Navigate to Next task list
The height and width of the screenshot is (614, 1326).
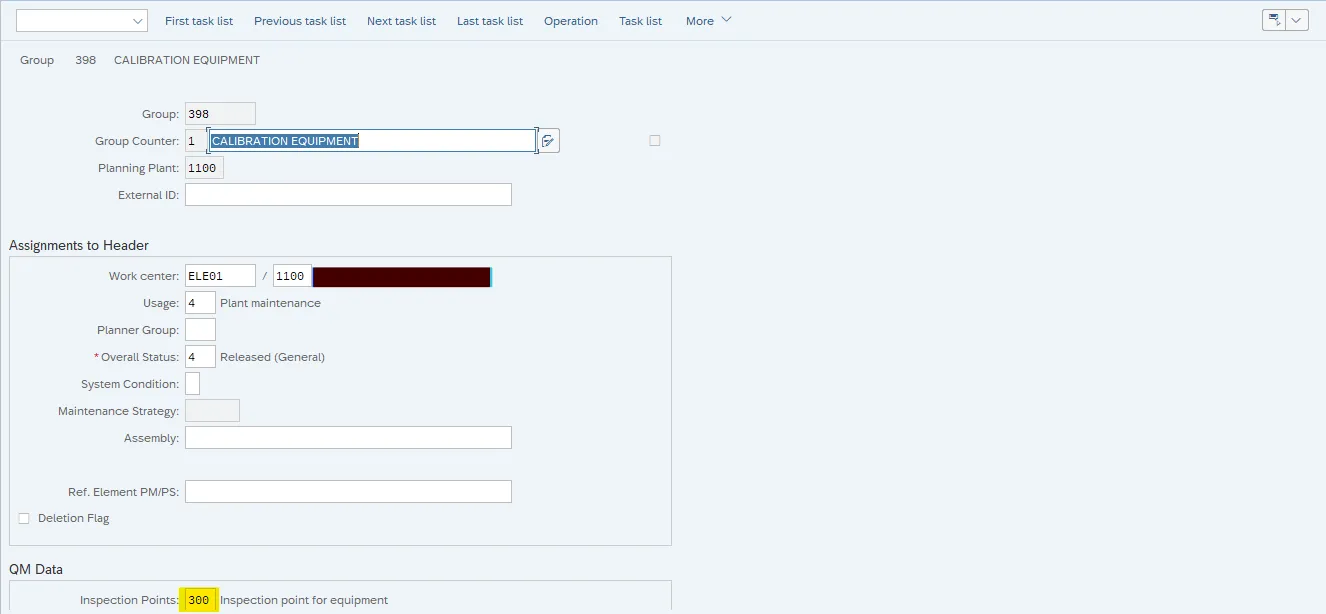tap(401, 21)
